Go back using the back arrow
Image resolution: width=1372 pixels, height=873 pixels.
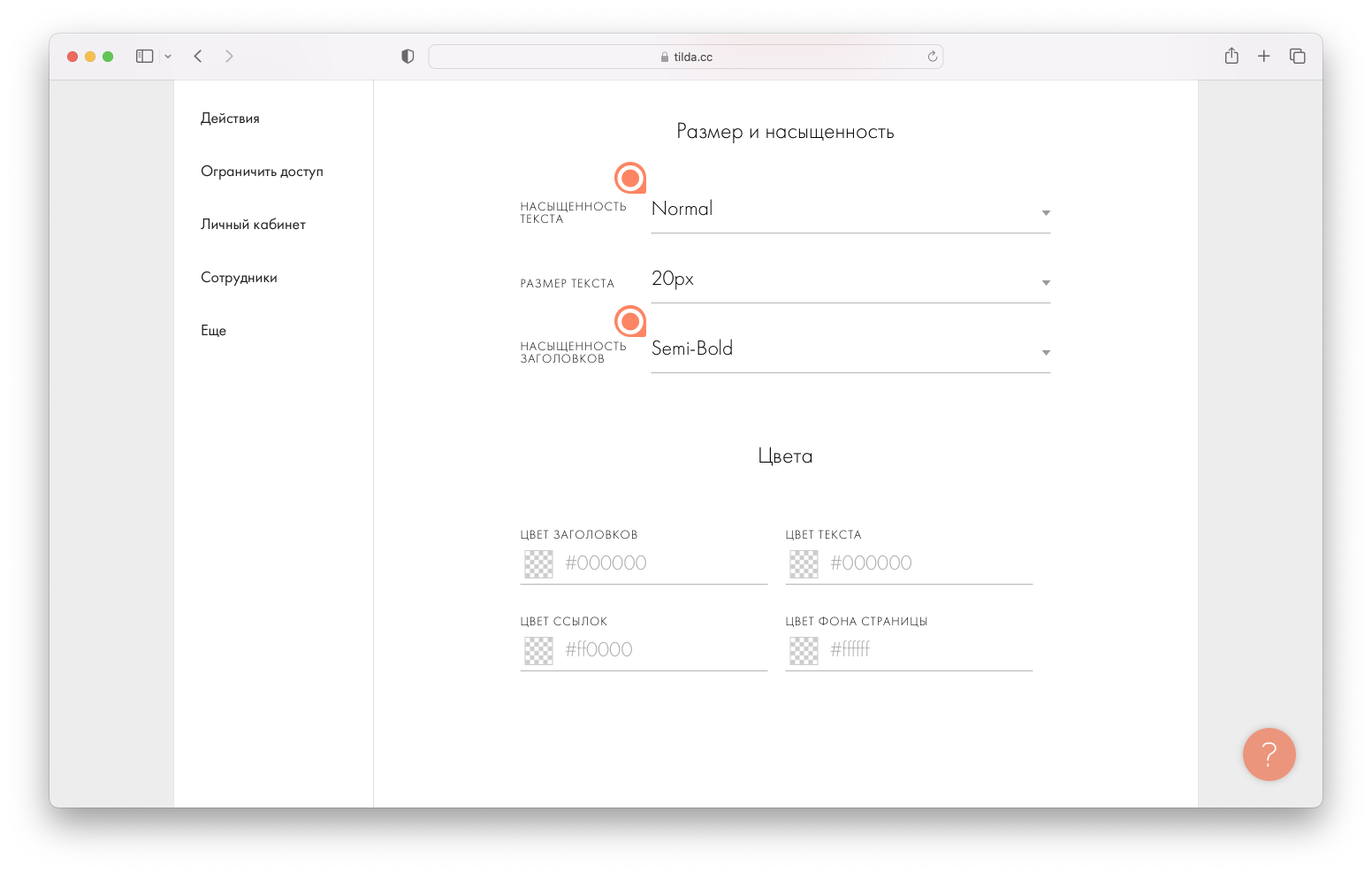point(198,57)
